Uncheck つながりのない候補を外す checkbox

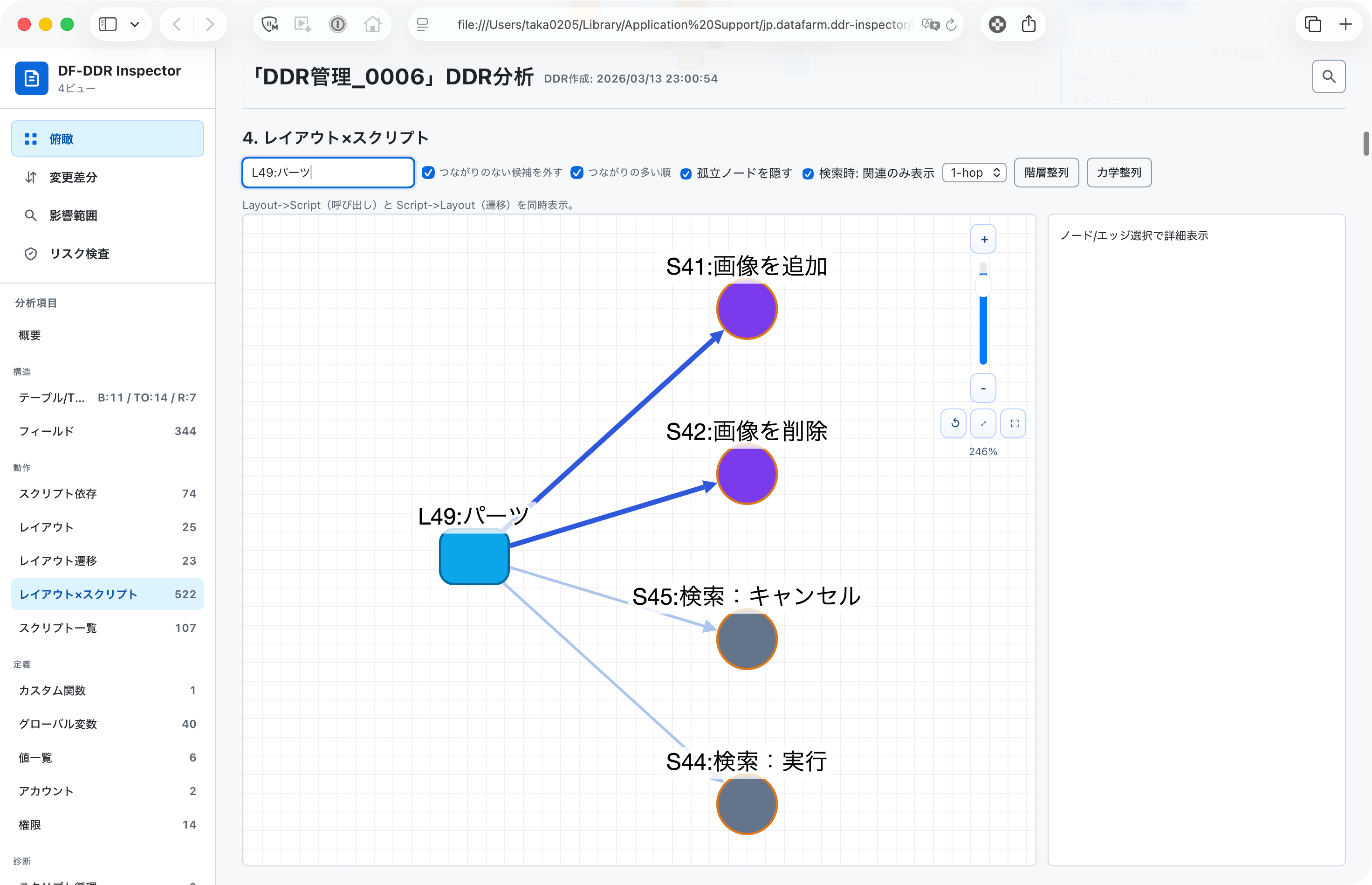pyautogui.click(x=428, y=173)
